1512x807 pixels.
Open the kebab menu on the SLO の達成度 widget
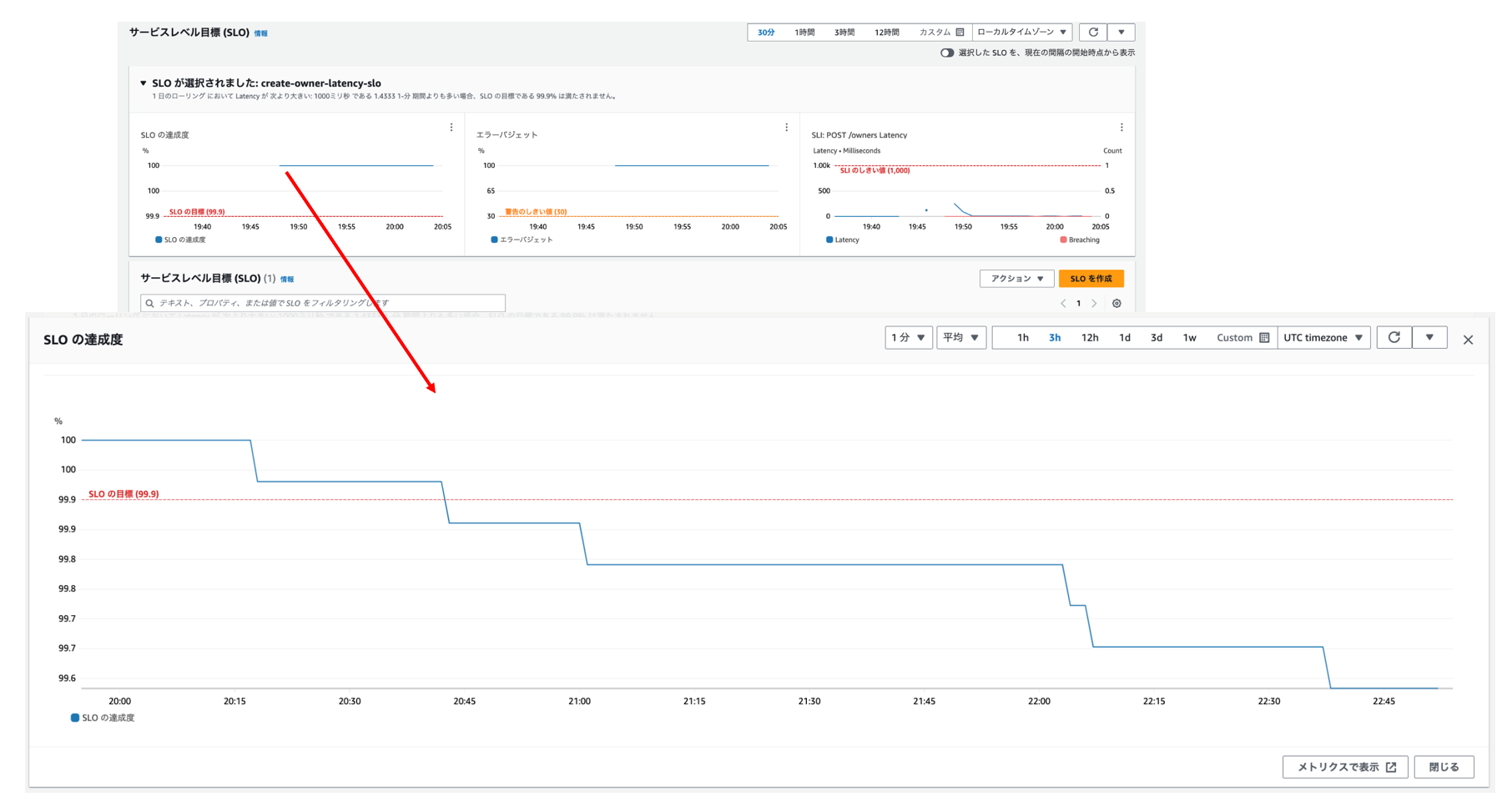click(451, 128)
